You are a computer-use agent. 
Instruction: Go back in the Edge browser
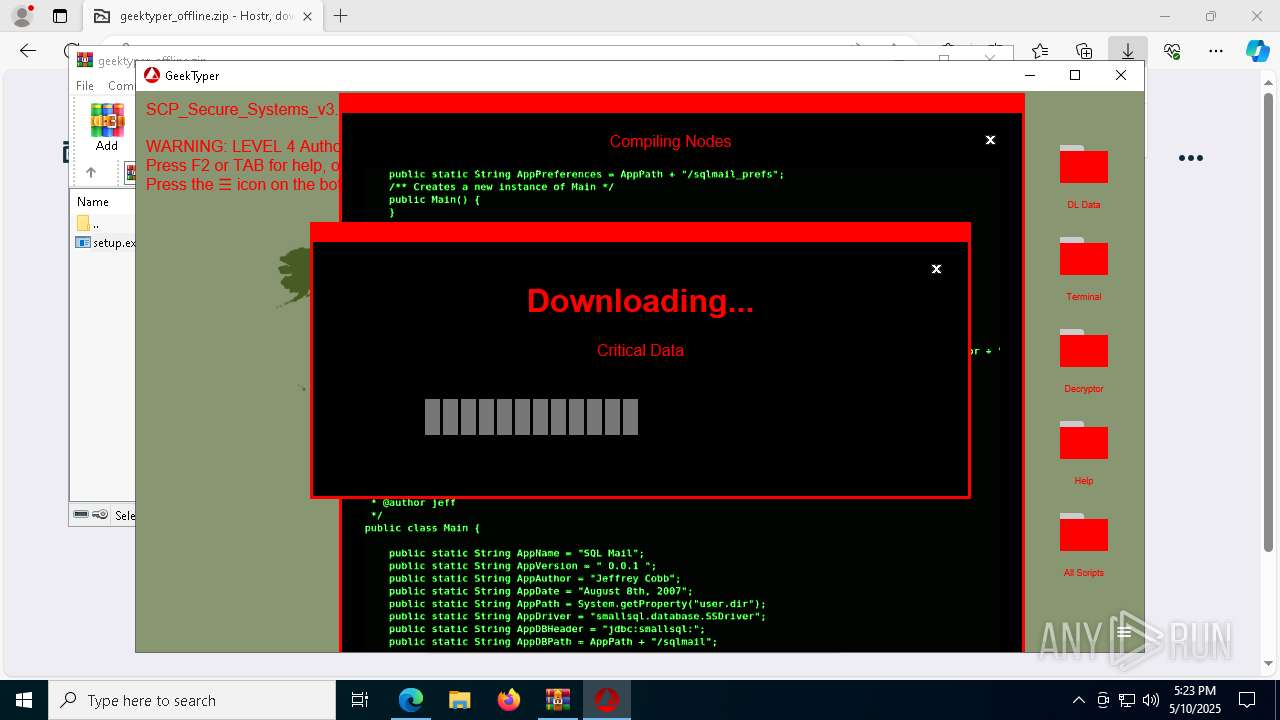click(28, 51)
